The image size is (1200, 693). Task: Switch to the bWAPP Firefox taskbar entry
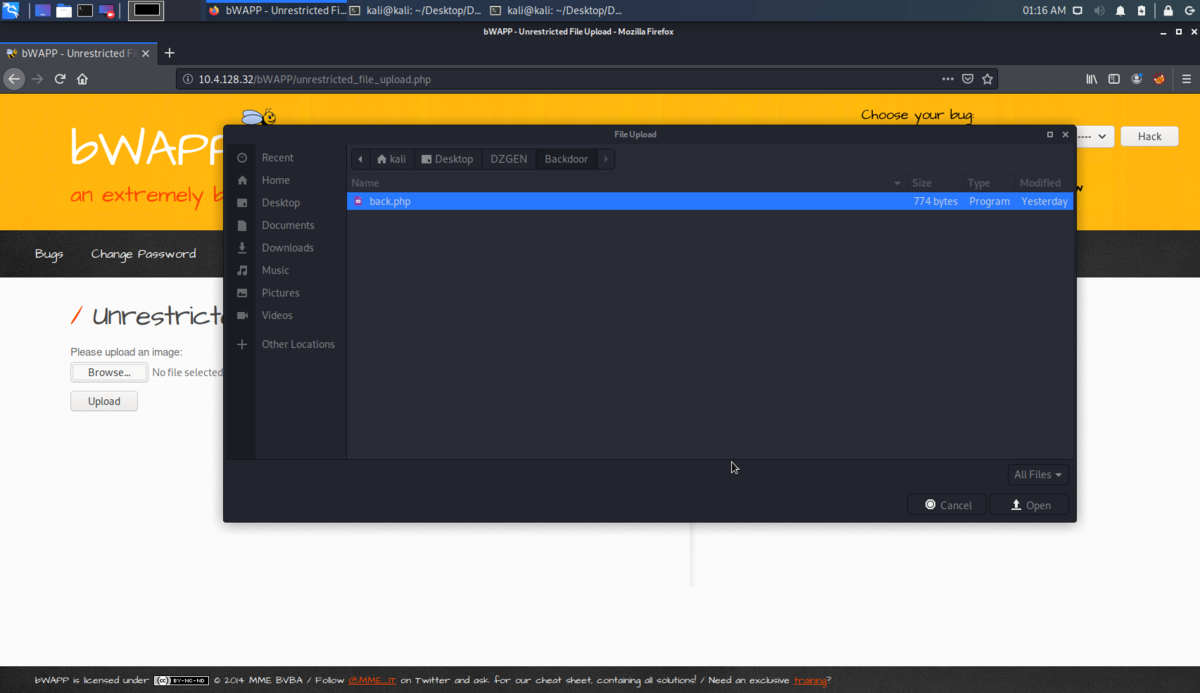point(275,11)
